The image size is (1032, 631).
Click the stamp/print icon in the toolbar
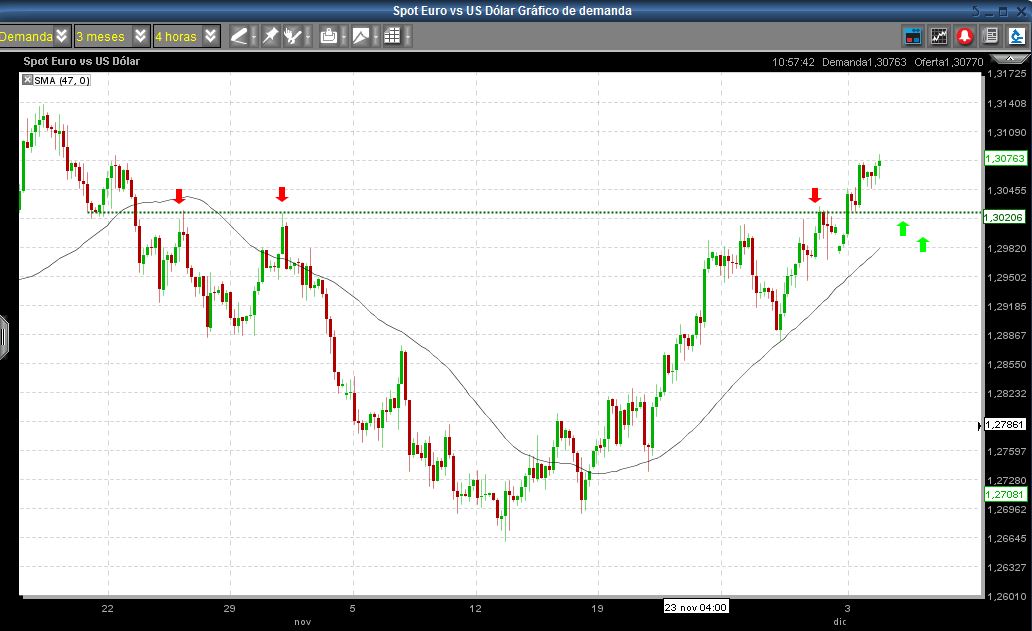click(x=328, y=36)
